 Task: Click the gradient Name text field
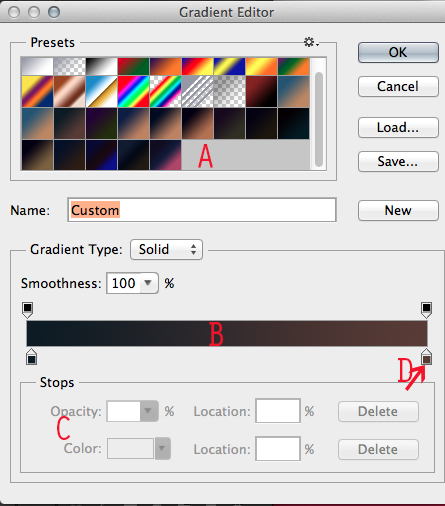(202, 210)
